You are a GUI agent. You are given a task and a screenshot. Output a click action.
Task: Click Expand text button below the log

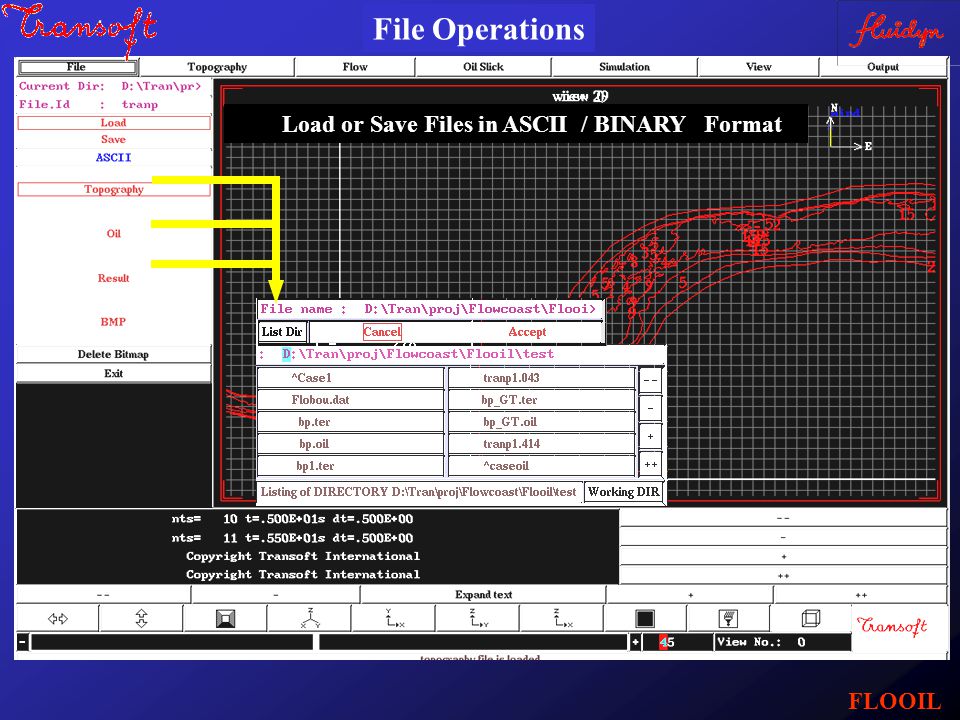pyautogui.click(x=484, y=594)
